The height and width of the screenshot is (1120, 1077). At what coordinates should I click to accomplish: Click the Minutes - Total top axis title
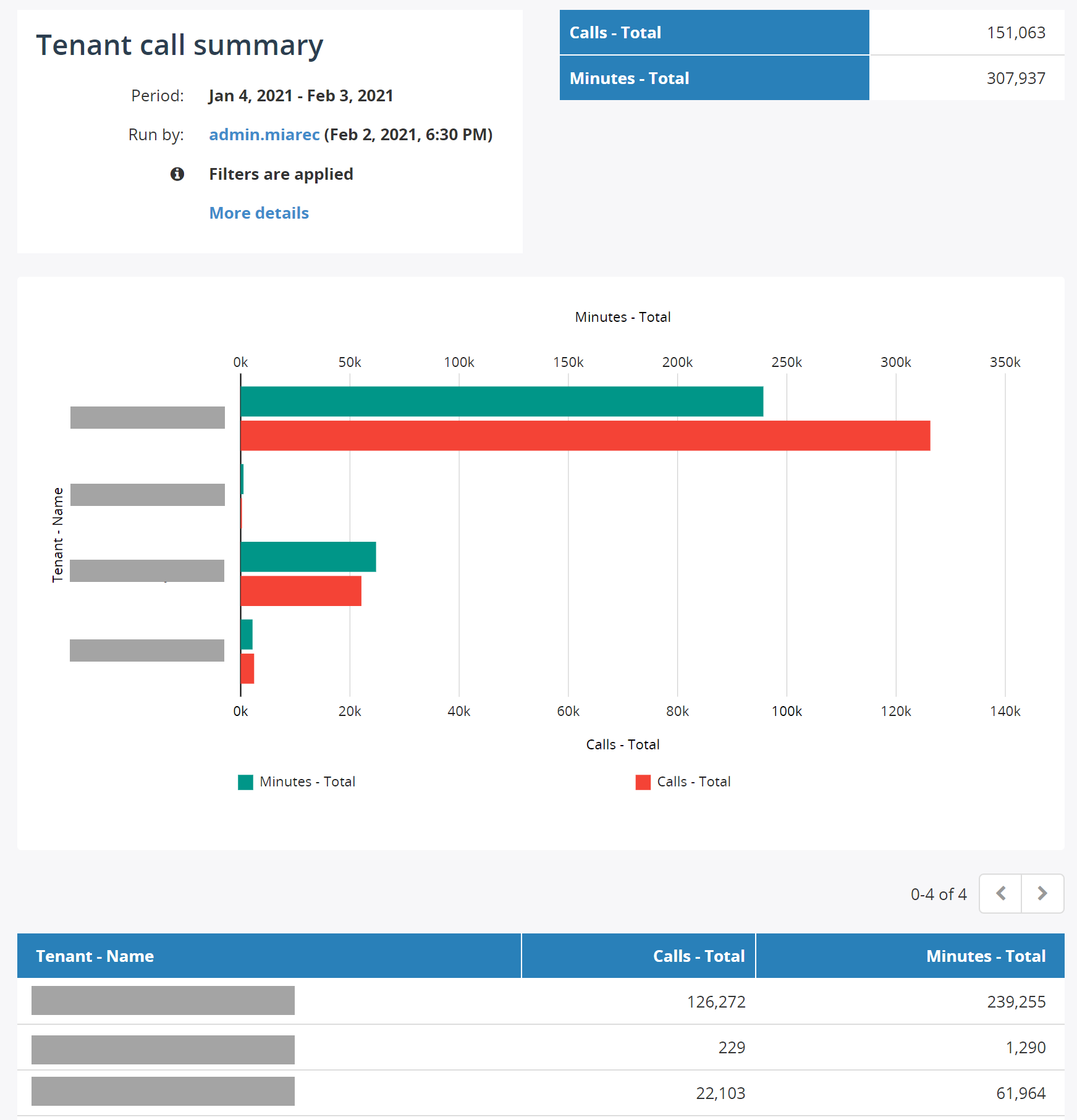(623, 317)
